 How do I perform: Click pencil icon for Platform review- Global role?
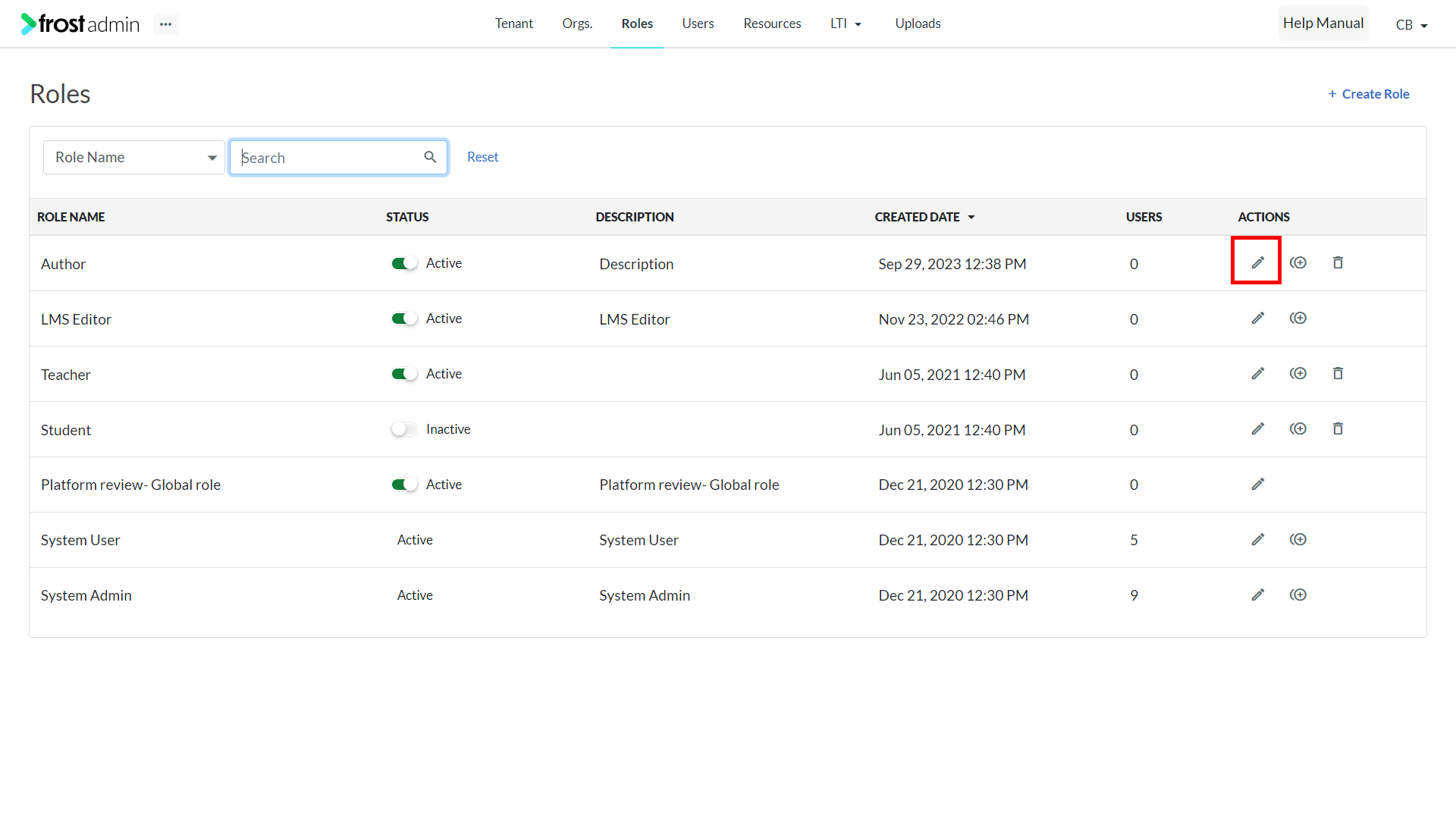tap(1257, 484)
